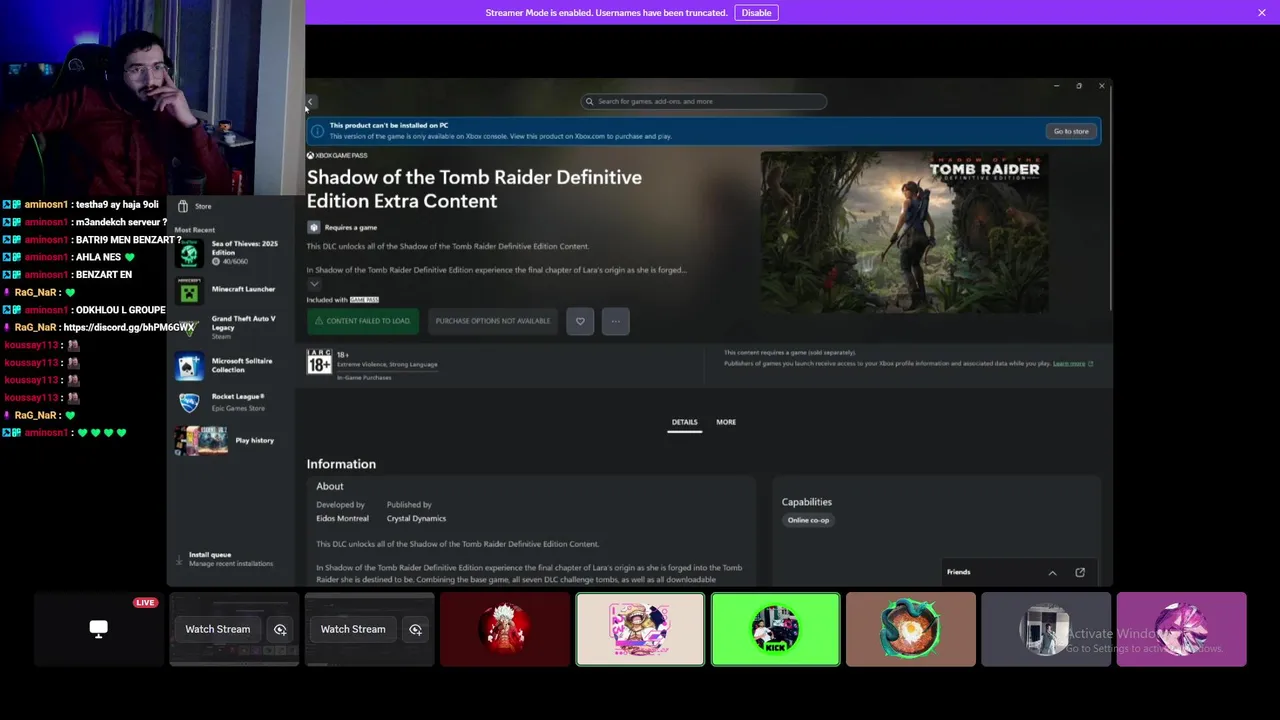1280x720 pixels.
Task: Click Eidos Montreal developer name
Action: pyautogui.click(x=342, y=519)
